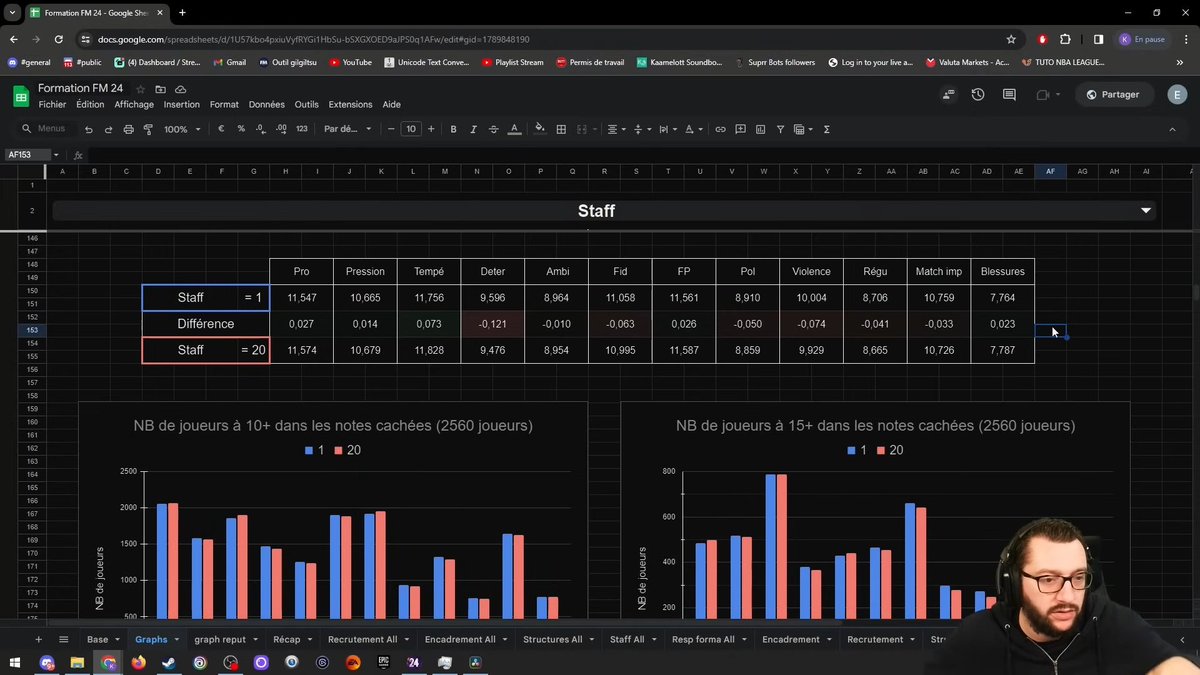Click the Undo arrow in toolbar
The image size is (1200, 675).
pyautogui.click(x=89, y=129)
